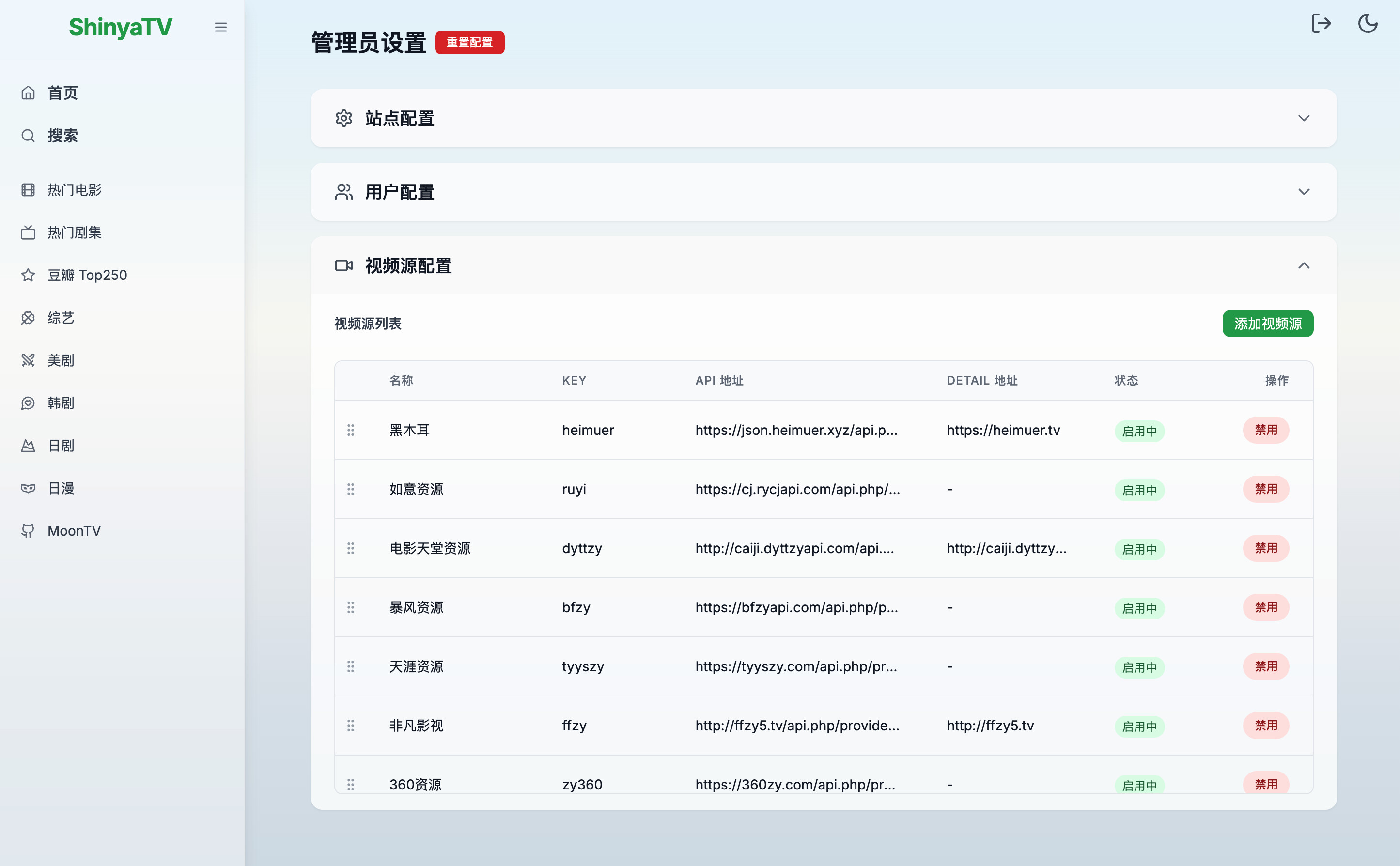The width and height of the screenshot is (1400, 866).
Task: Expand the 站点配置 section
Action: [824, 118]
